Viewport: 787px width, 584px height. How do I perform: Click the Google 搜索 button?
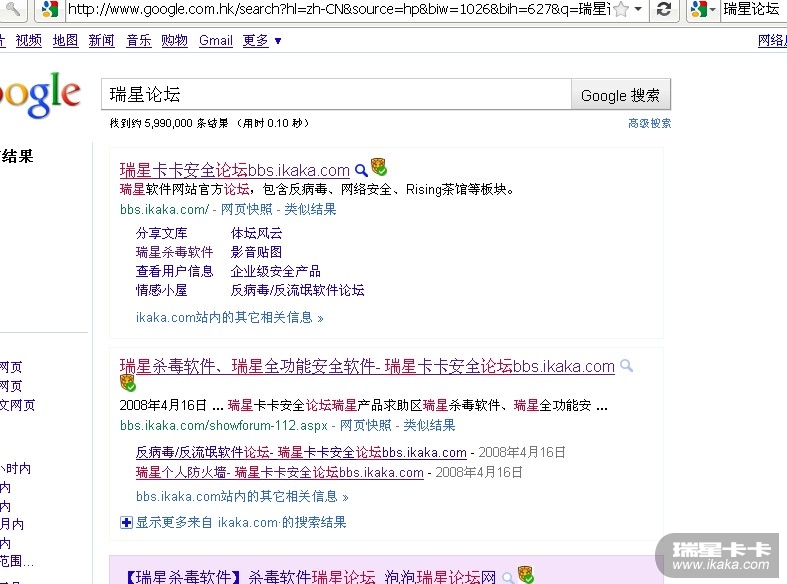pyautogui.click(x=620, y=94)
